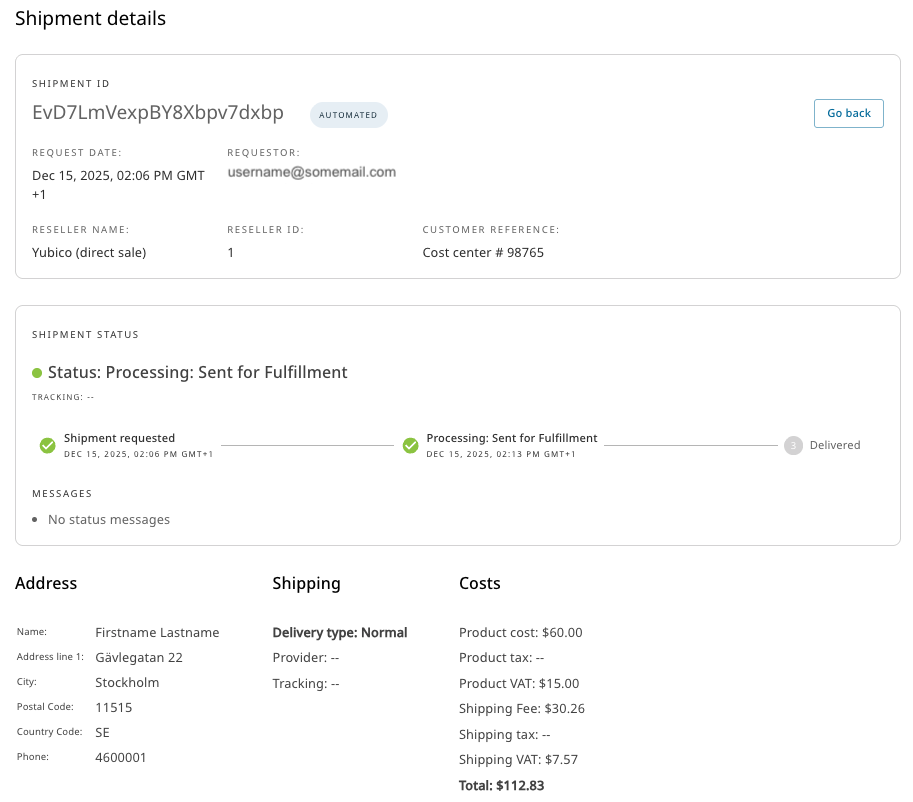Click the gray Delivered step circle
The height and width of the screenshot is (802, 913).
click(x=793, y=445)
